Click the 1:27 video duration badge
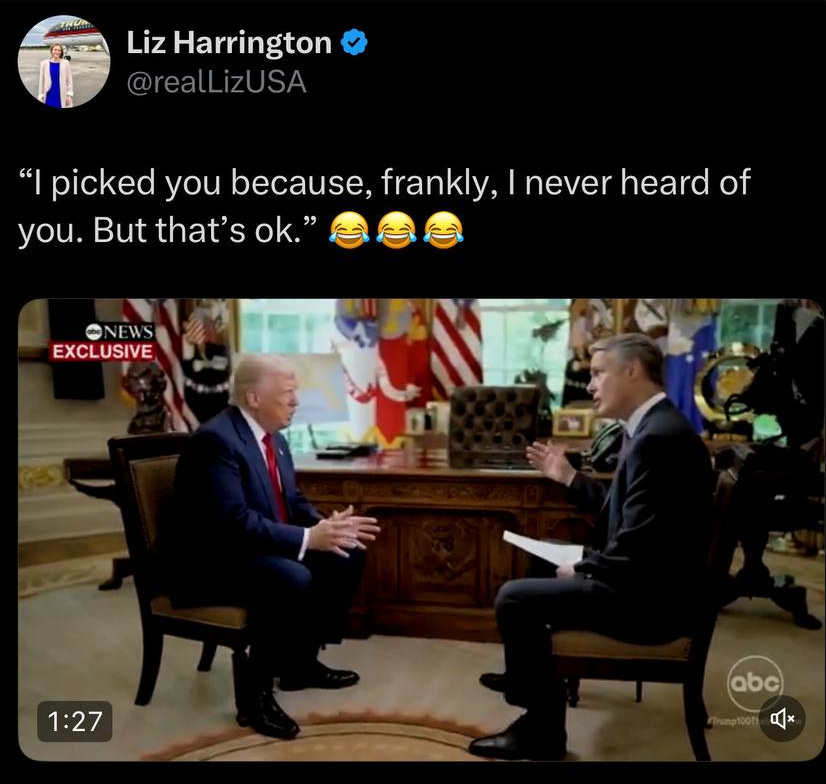 point(75,721)
